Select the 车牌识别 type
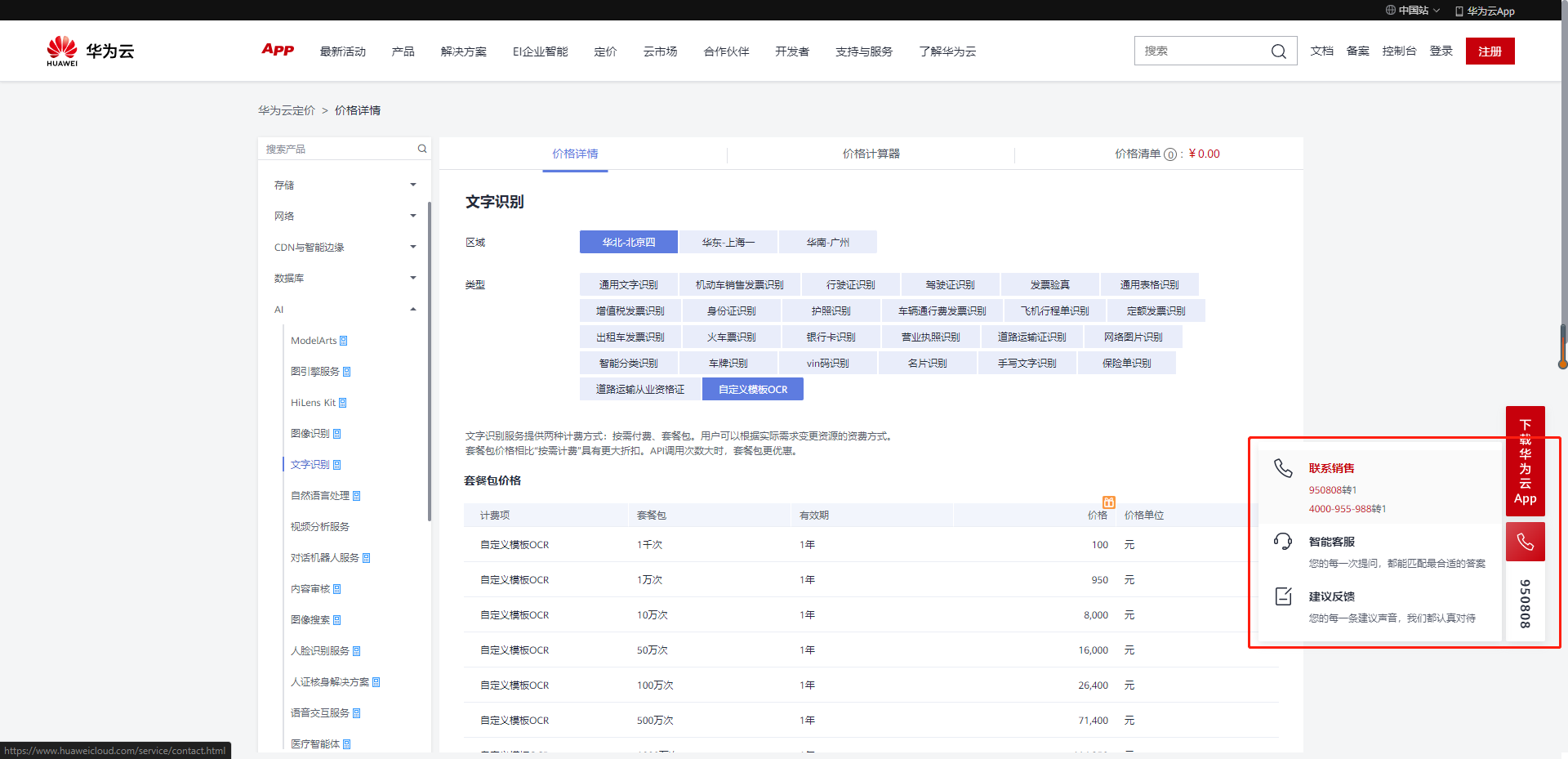Viewport: 1568px width, 759px height. (x=728, y=363)
